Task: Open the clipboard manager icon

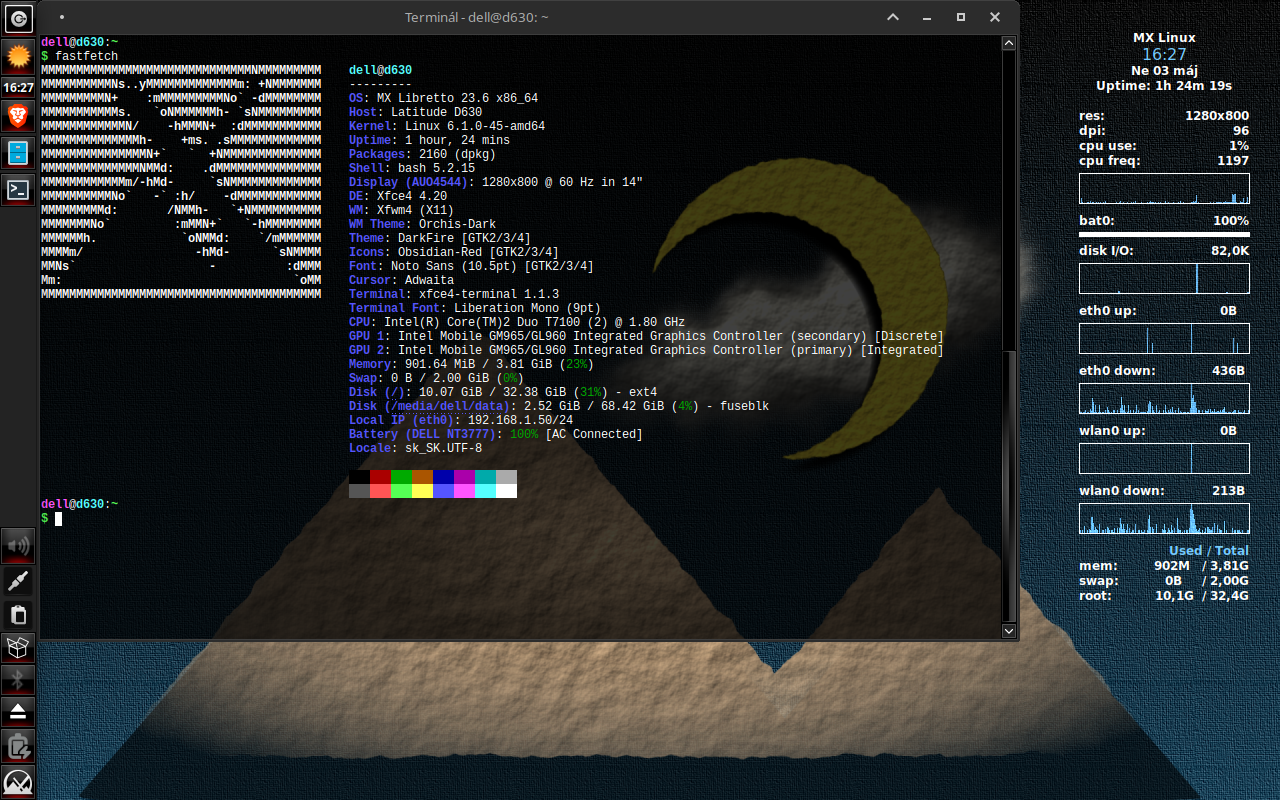Action: pyautogui.click(x=18, y=615)
